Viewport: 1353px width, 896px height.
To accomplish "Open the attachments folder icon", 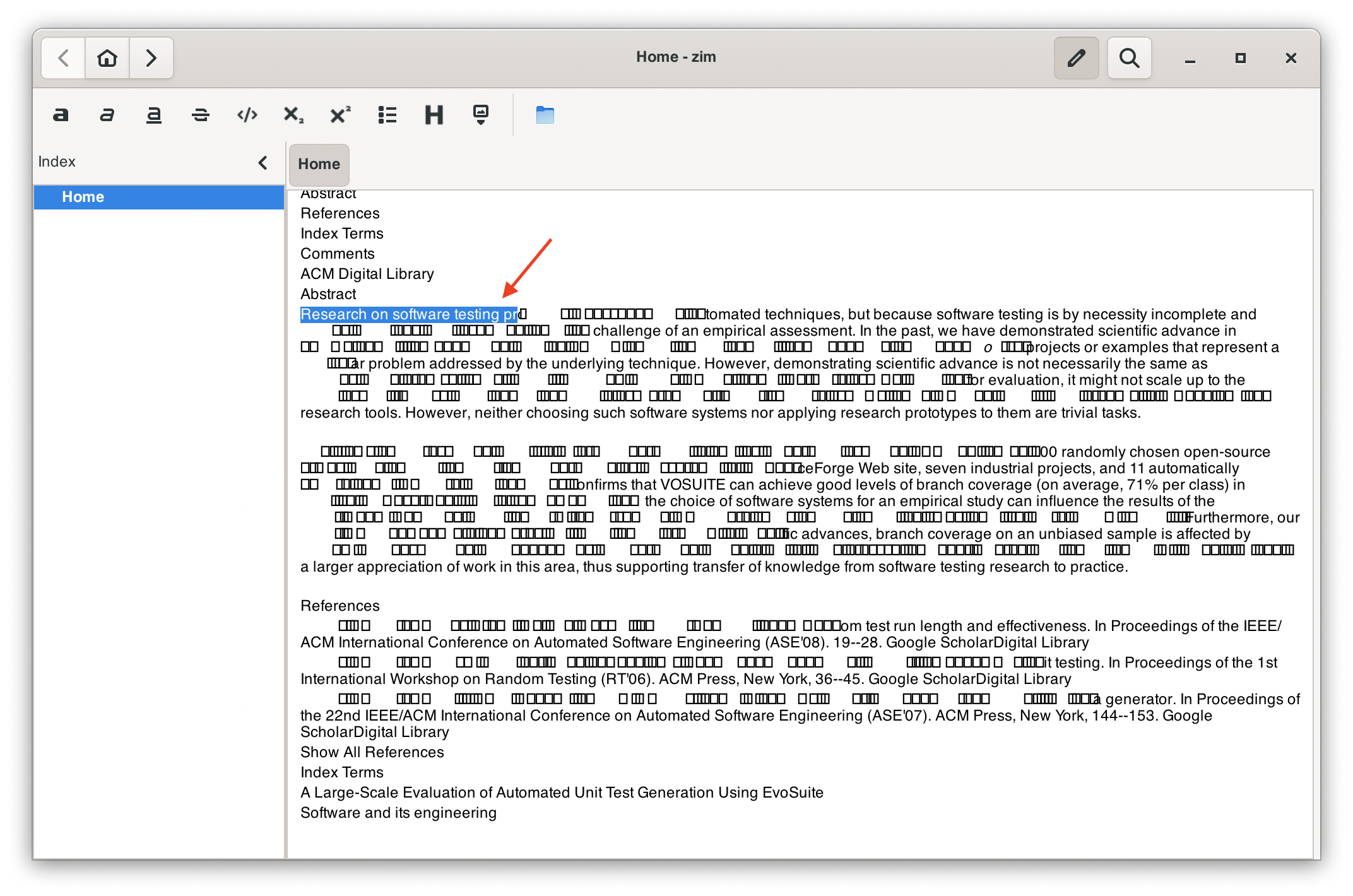I will [544, 115].
